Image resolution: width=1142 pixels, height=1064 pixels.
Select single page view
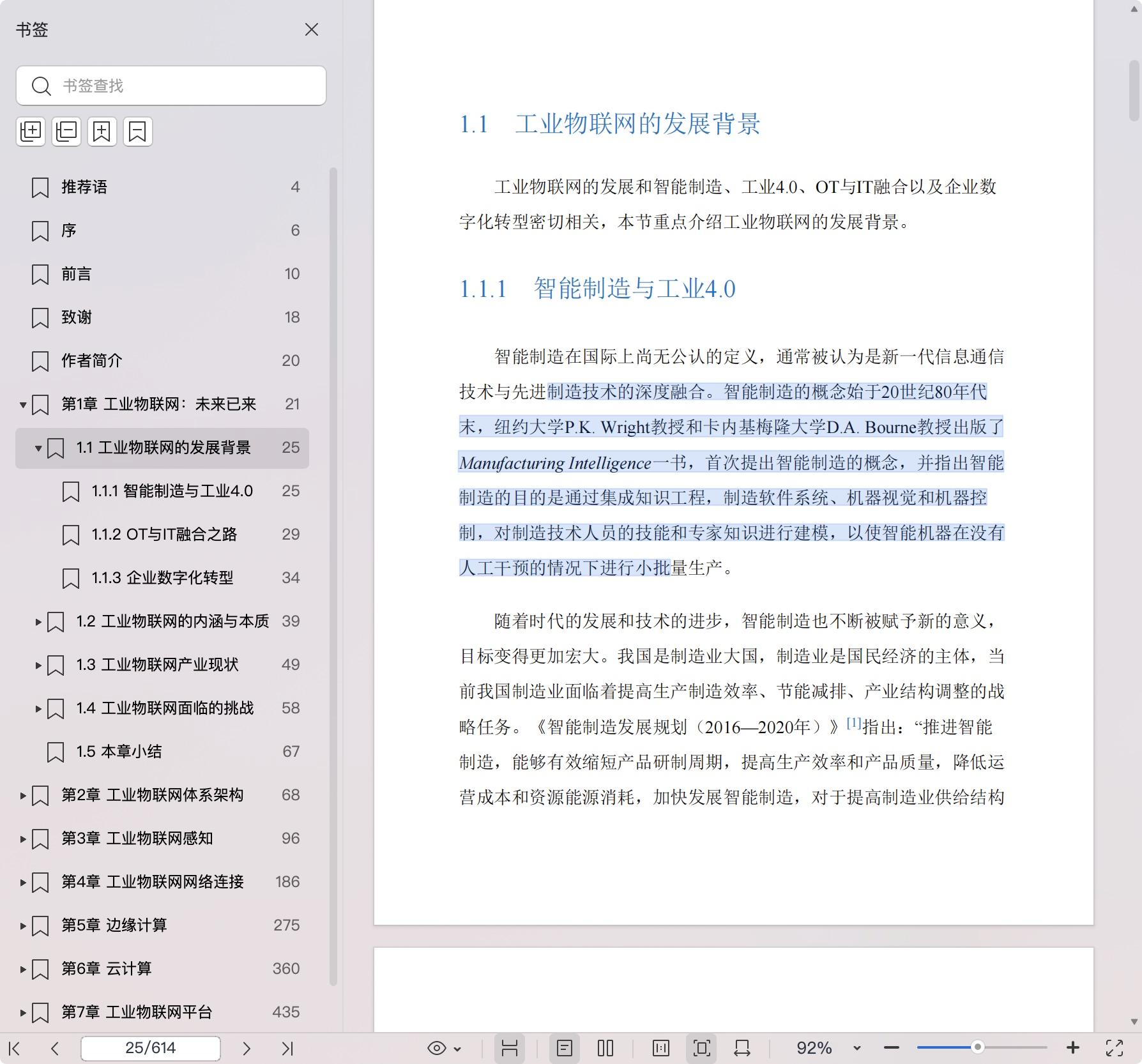tap(565, 1048)
